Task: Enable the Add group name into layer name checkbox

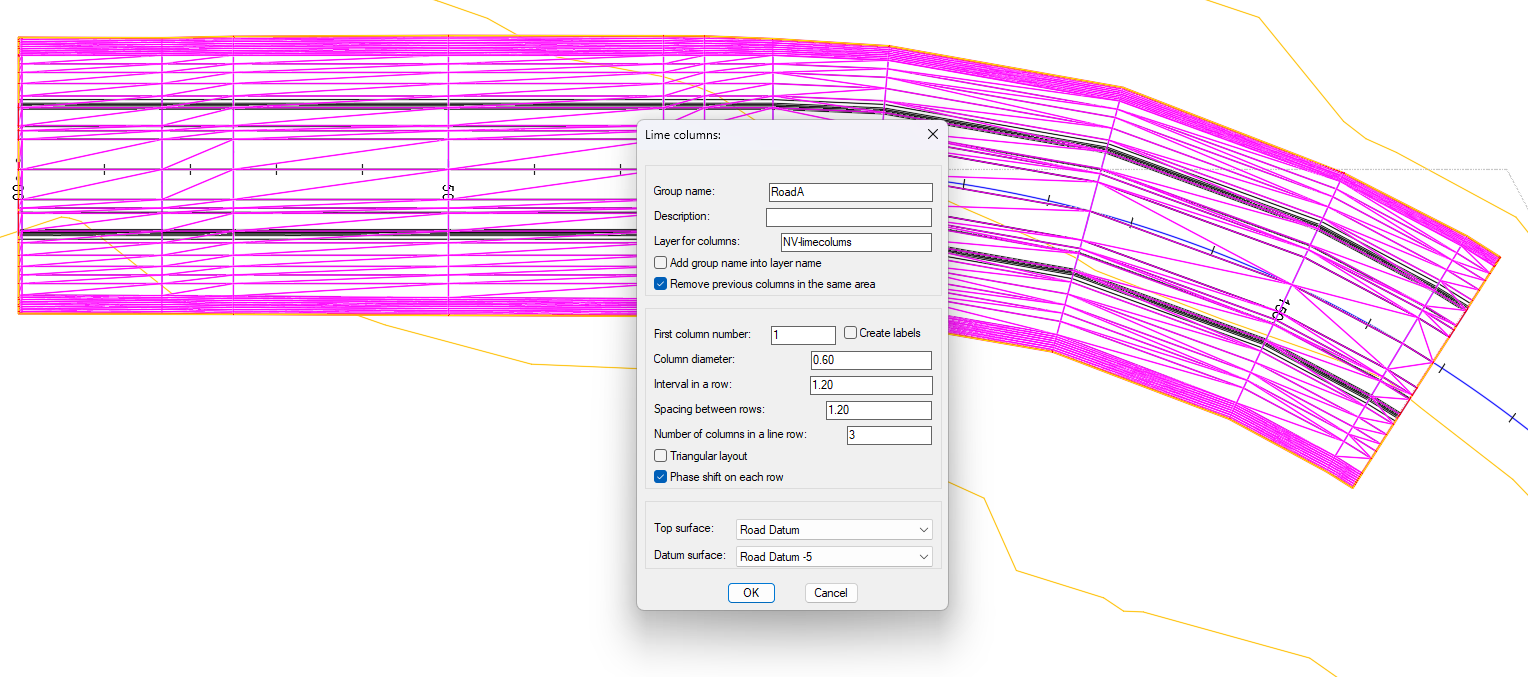Action: [x=660, y=262]
